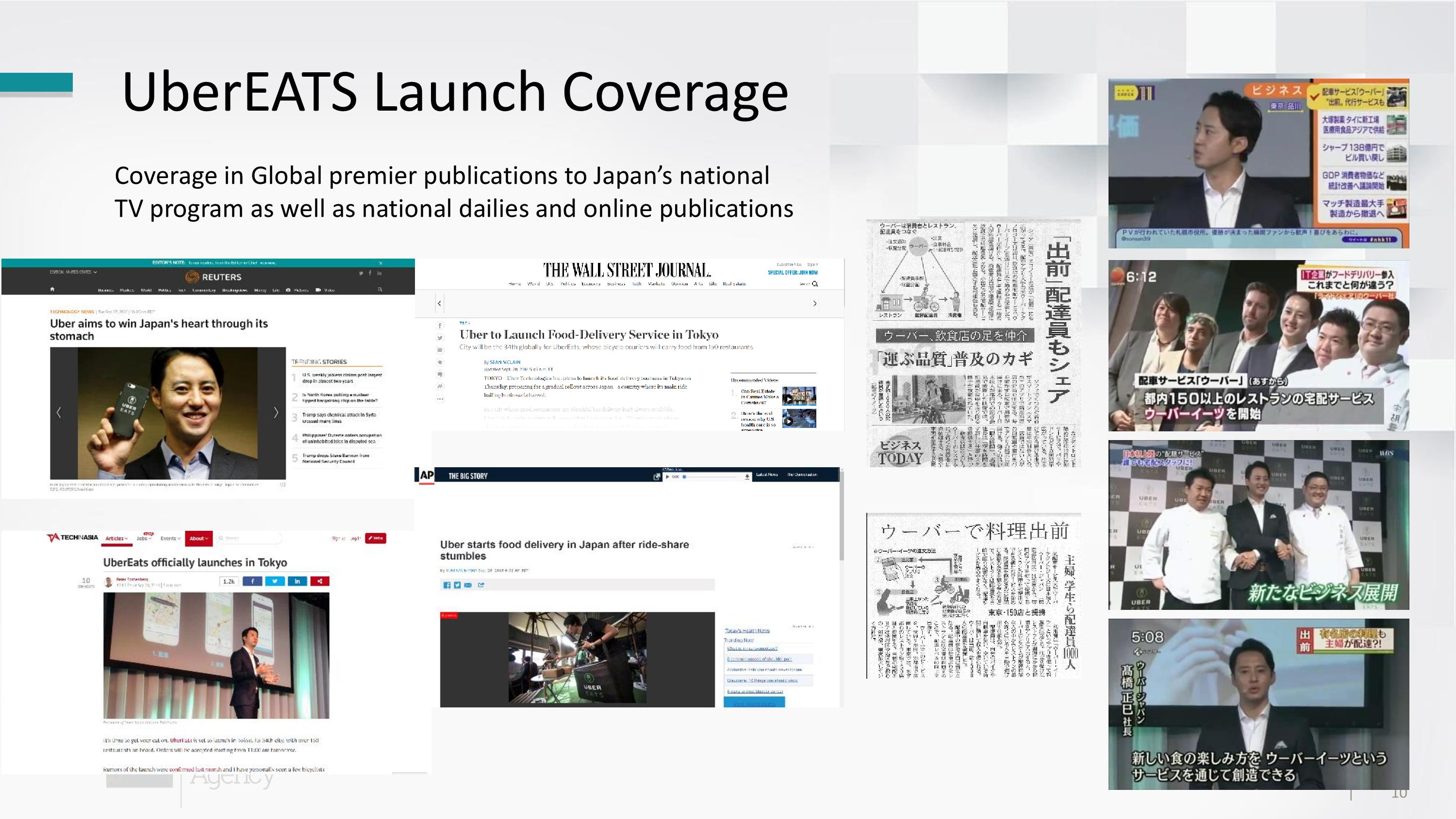Click the red Write button
The image size is (1456, 819).
click(x=375, y=538)
